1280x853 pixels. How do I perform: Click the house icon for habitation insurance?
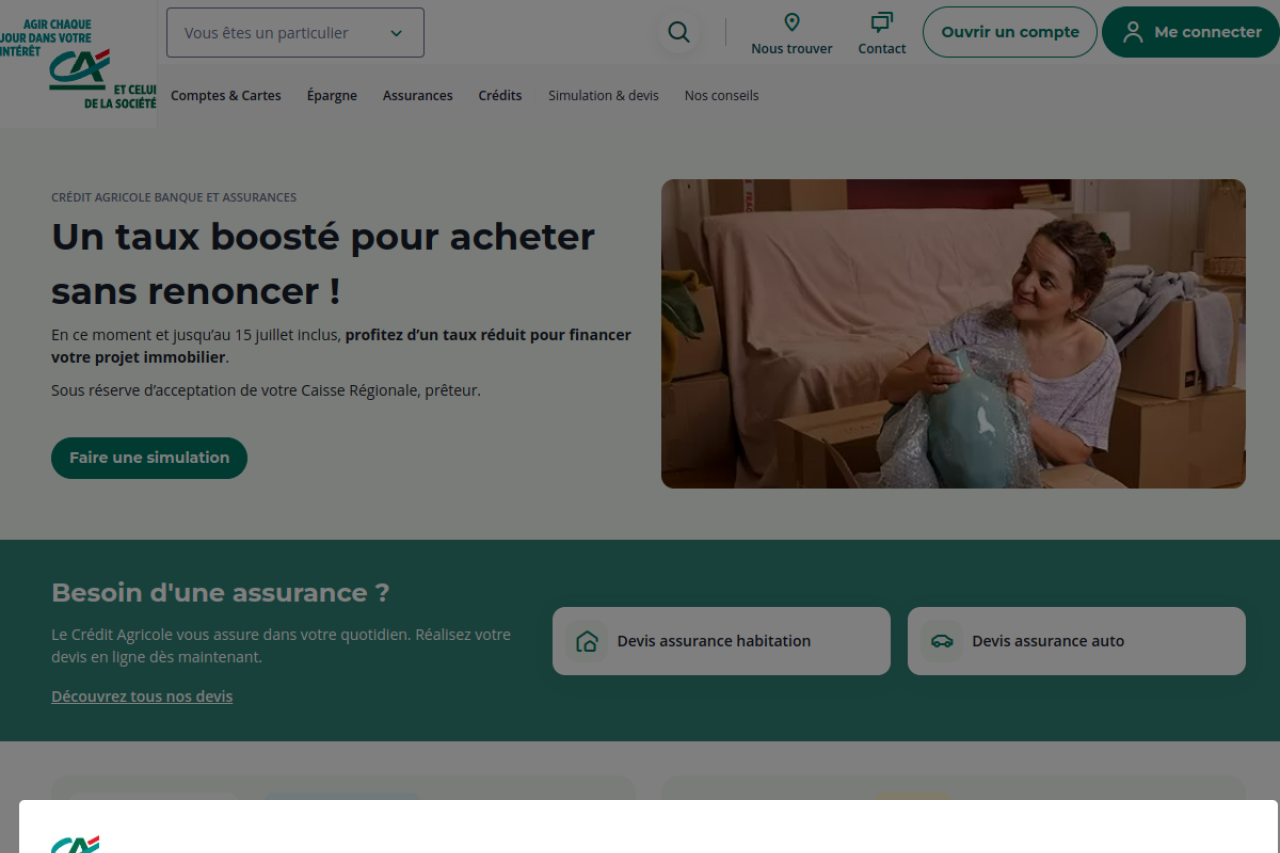tap(587, 641)
